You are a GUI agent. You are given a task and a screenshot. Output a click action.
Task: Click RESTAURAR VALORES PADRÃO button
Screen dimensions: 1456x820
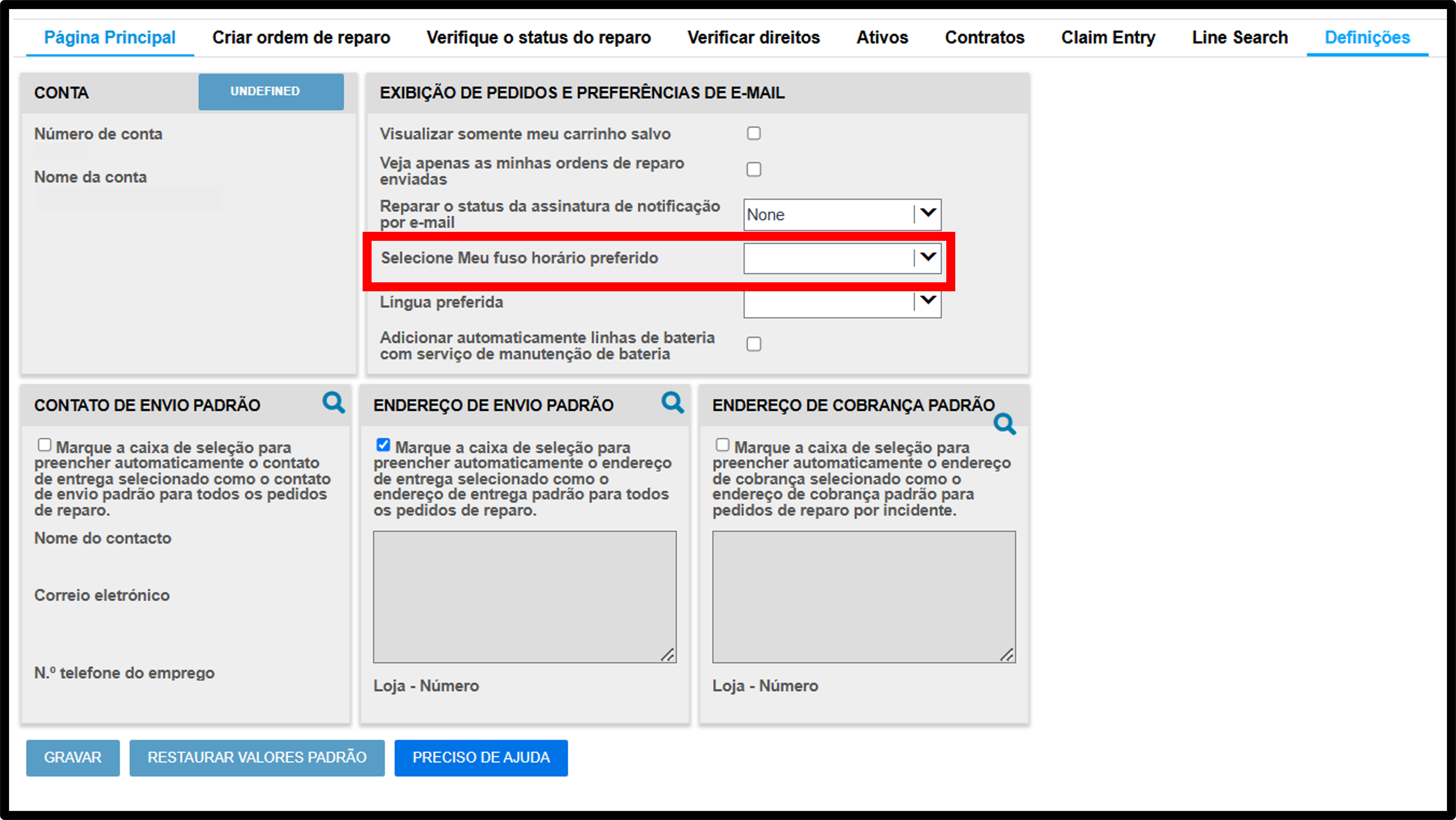point(257,758)
